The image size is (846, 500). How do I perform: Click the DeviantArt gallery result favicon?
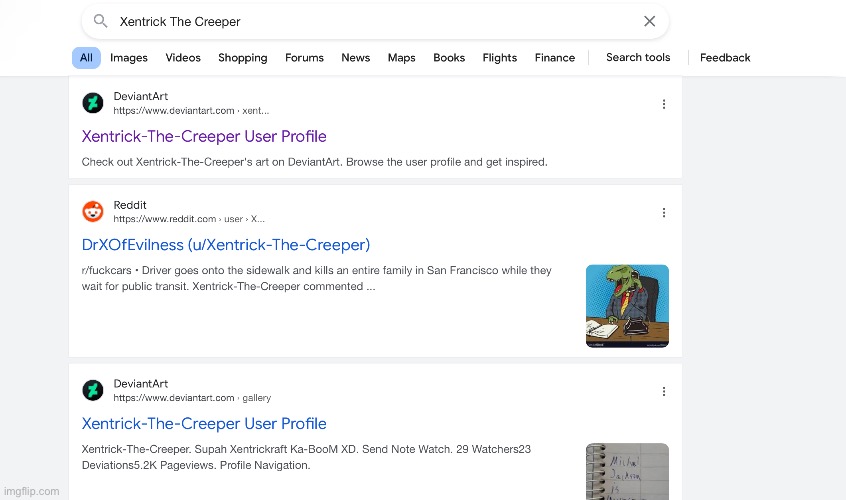click(93, 390)
